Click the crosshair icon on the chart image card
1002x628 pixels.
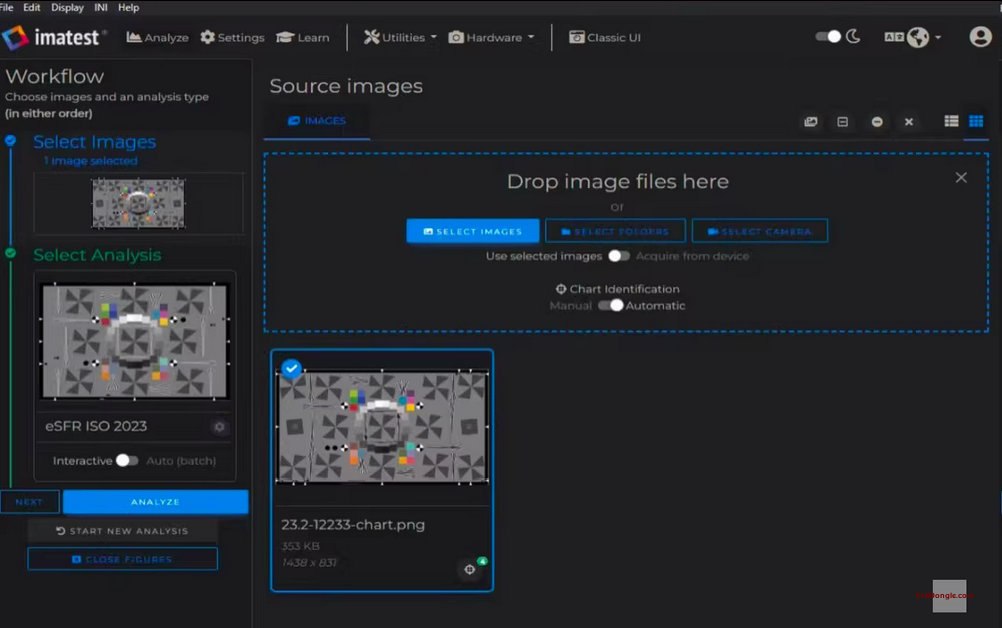point(469,569)
